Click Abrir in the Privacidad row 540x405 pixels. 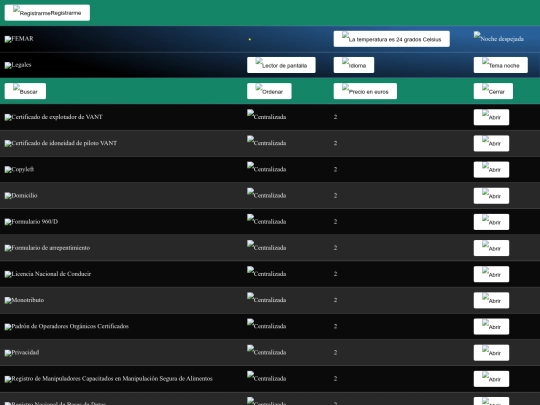[491, 353]
